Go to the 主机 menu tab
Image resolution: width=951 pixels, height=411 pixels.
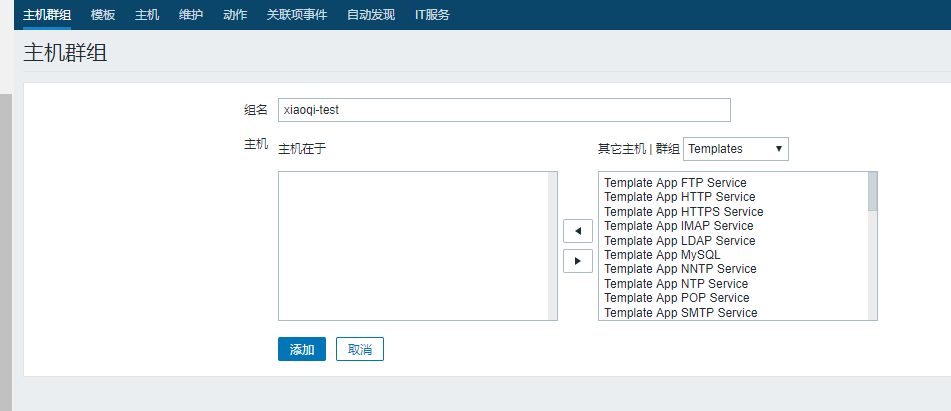click(x=147, y=14)
